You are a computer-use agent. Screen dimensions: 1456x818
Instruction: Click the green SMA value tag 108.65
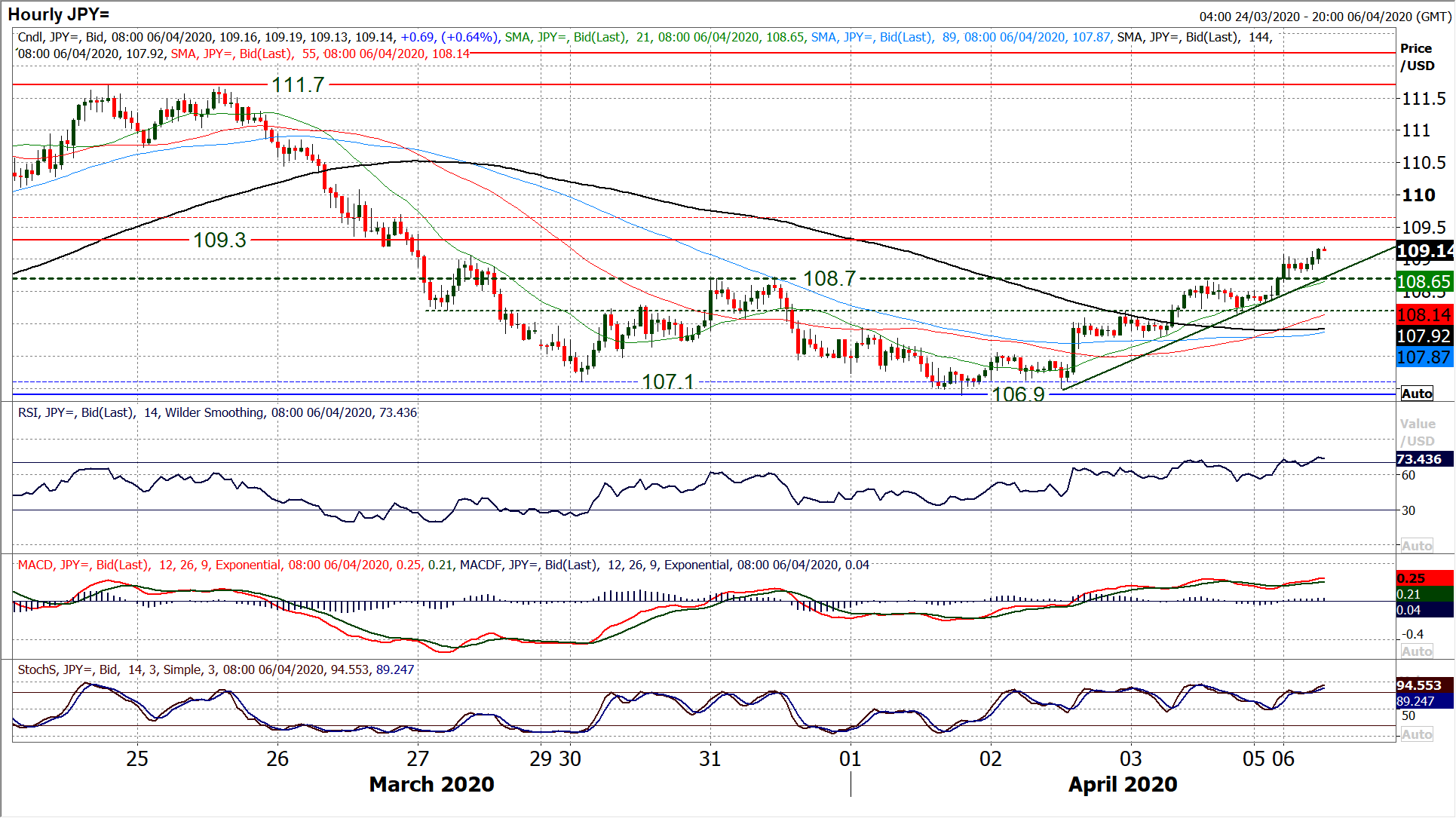[x=1424, y=282]
